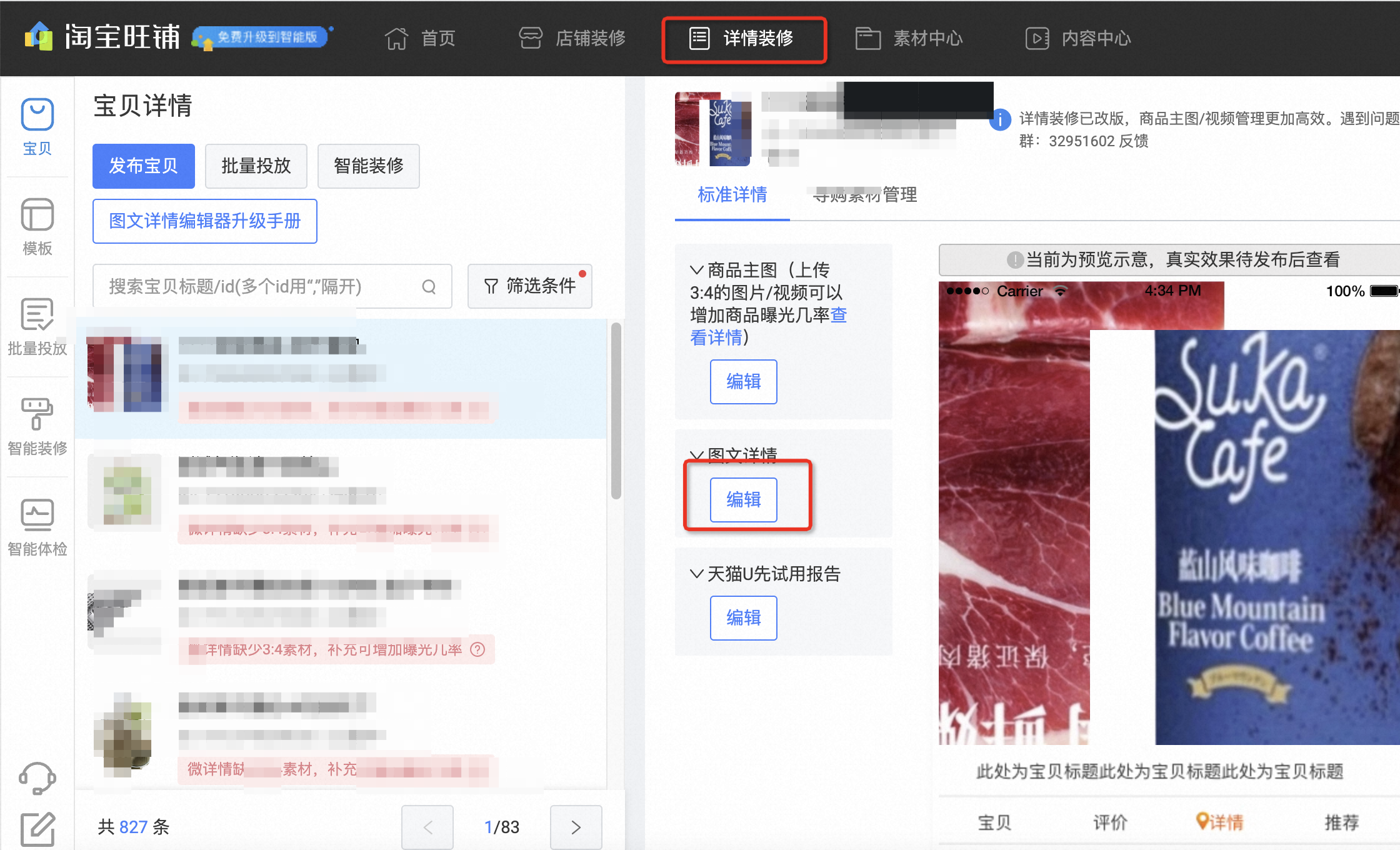Go to 首页 home tab
1400x850 pixels.
[x=419, y=38]
